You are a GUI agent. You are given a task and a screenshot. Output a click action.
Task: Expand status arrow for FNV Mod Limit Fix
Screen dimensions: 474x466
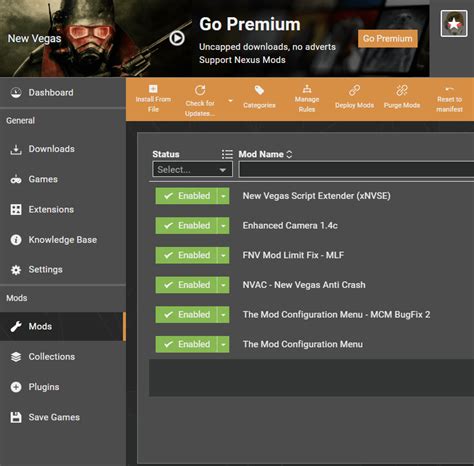click(x=223, y=255)
